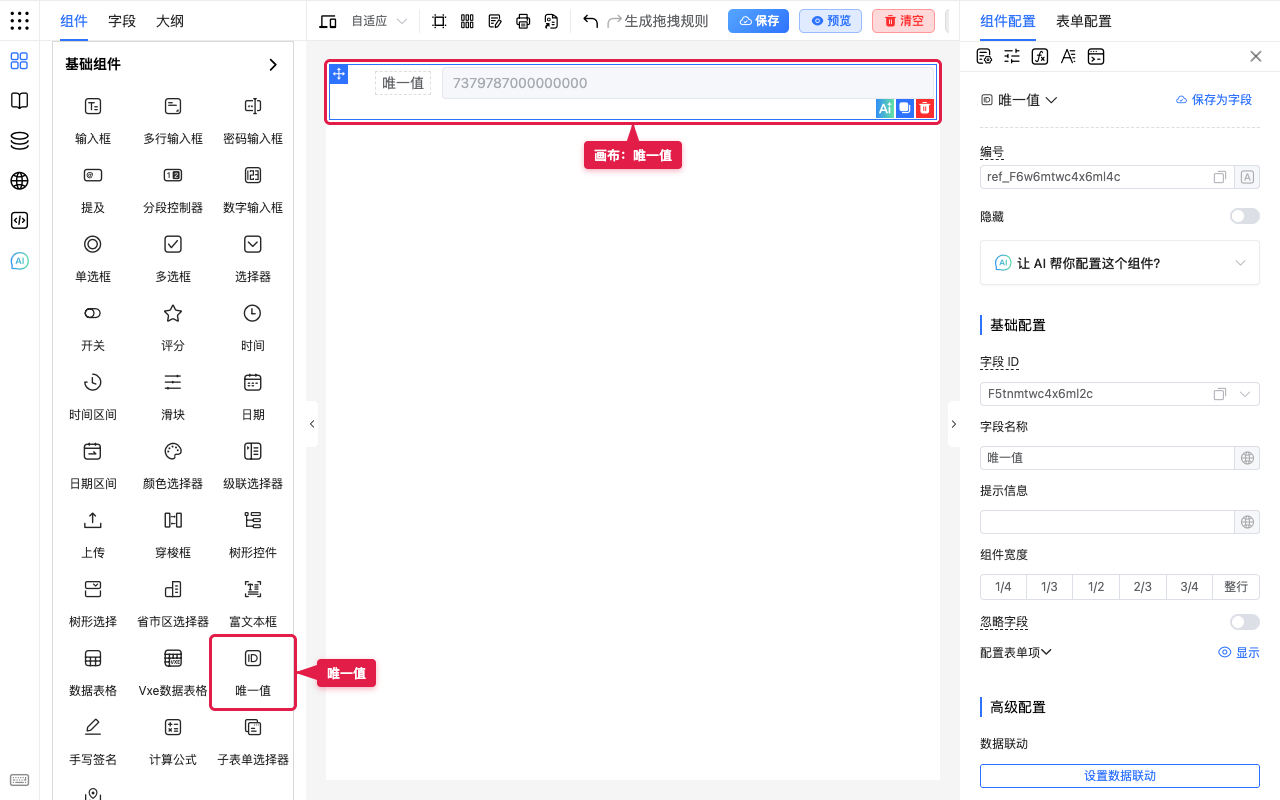Screen dimensions: 1280x800
Task: Open the console icon in config panel
Action: click(x=1096, y=56)
